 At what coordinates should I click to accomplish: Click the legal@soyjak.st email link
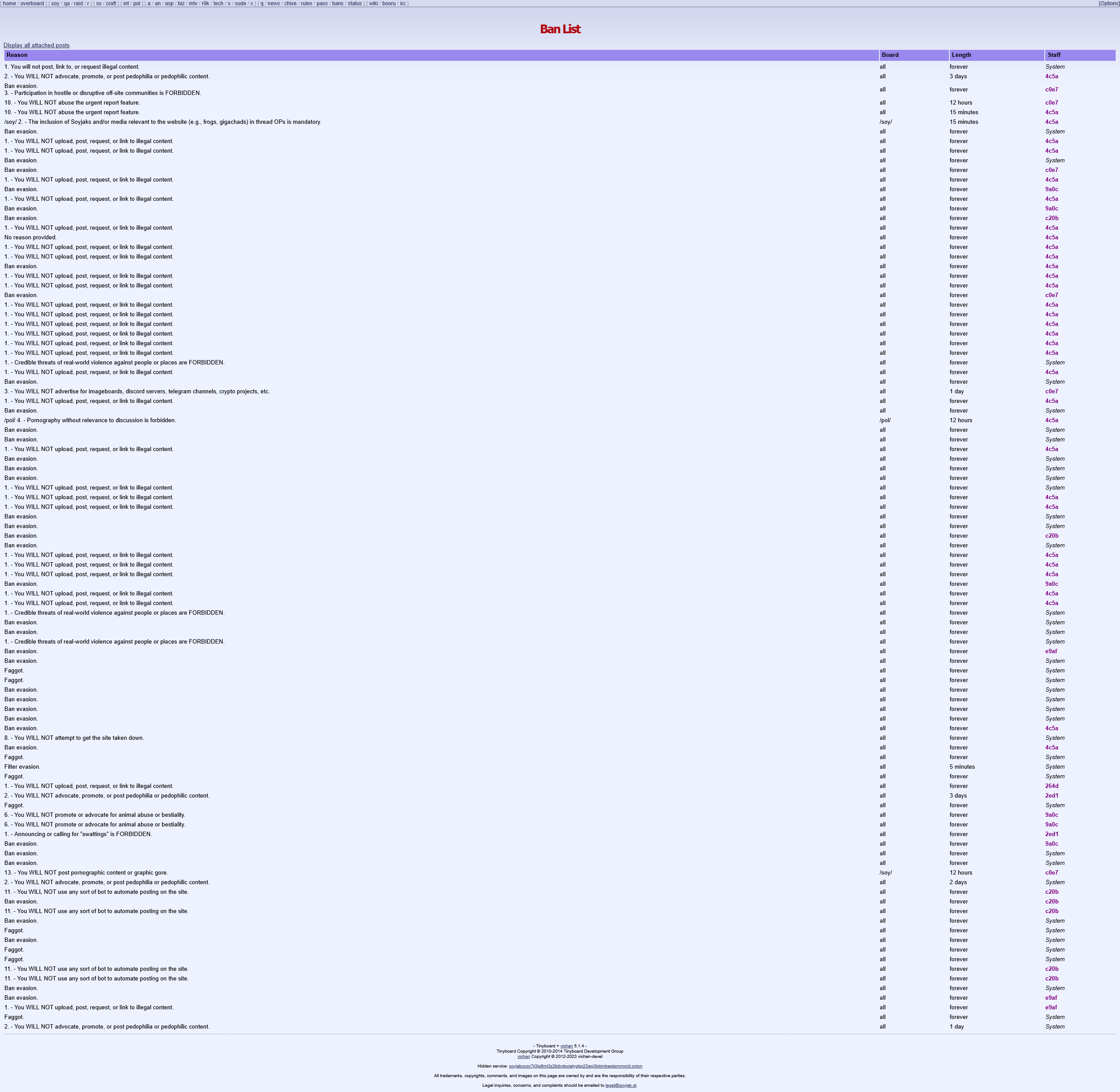pos(620,1085)
